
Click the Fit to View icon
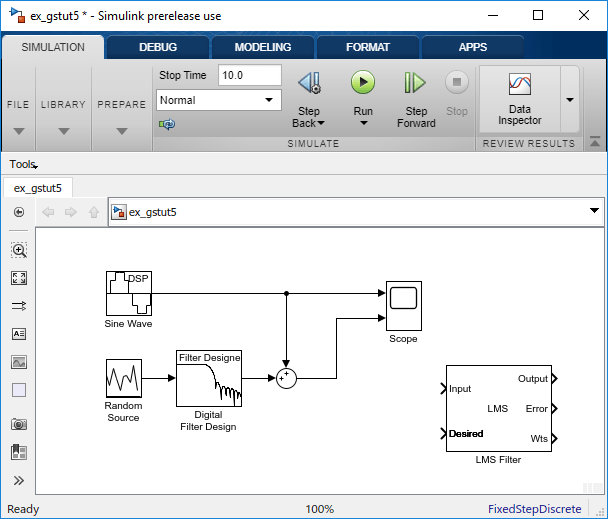19,278
